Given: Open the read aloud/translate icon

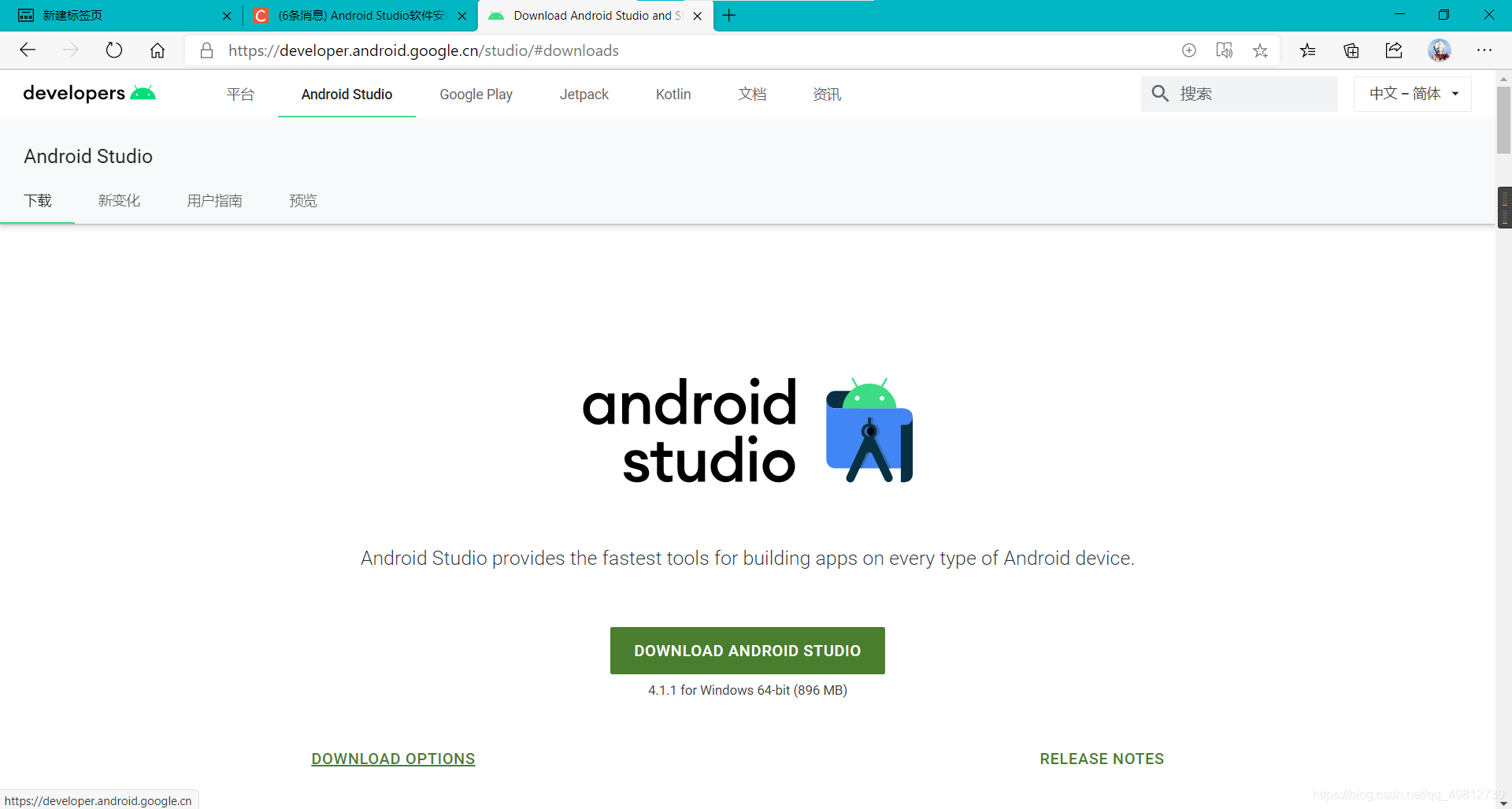Looking at the screenshot, I should click(x=1225, y=50).
